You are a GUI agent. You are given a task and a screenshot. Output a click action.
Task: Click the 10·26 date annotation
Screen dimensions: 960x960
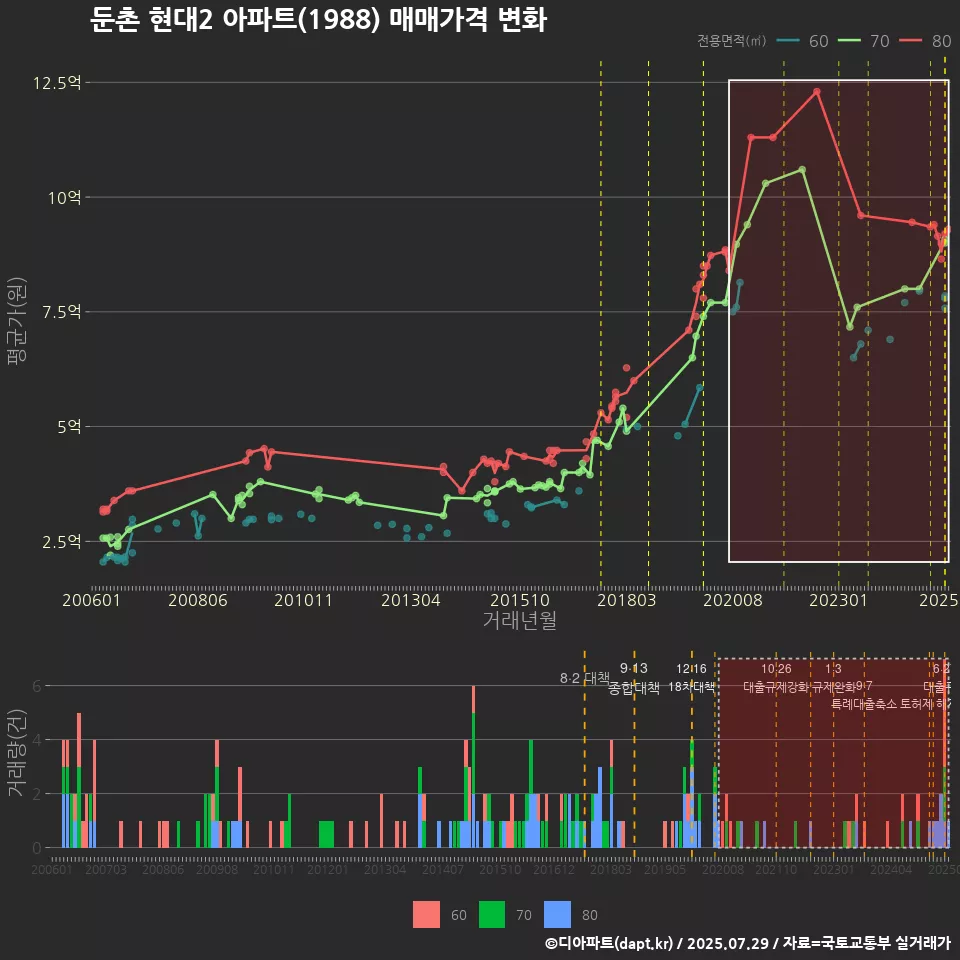point(776,669)
